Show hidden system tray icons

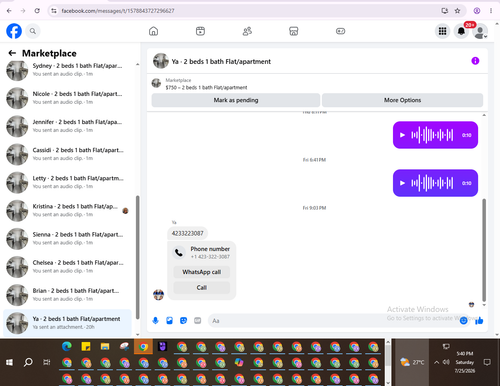point(436,362)
